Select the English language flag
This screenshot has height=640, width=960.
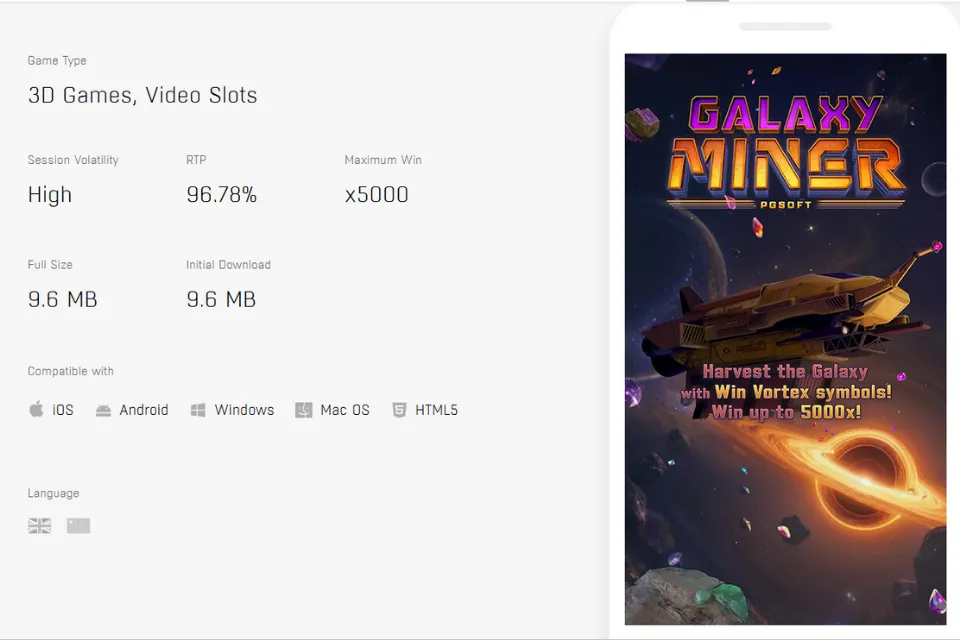(x=39, y=525)
